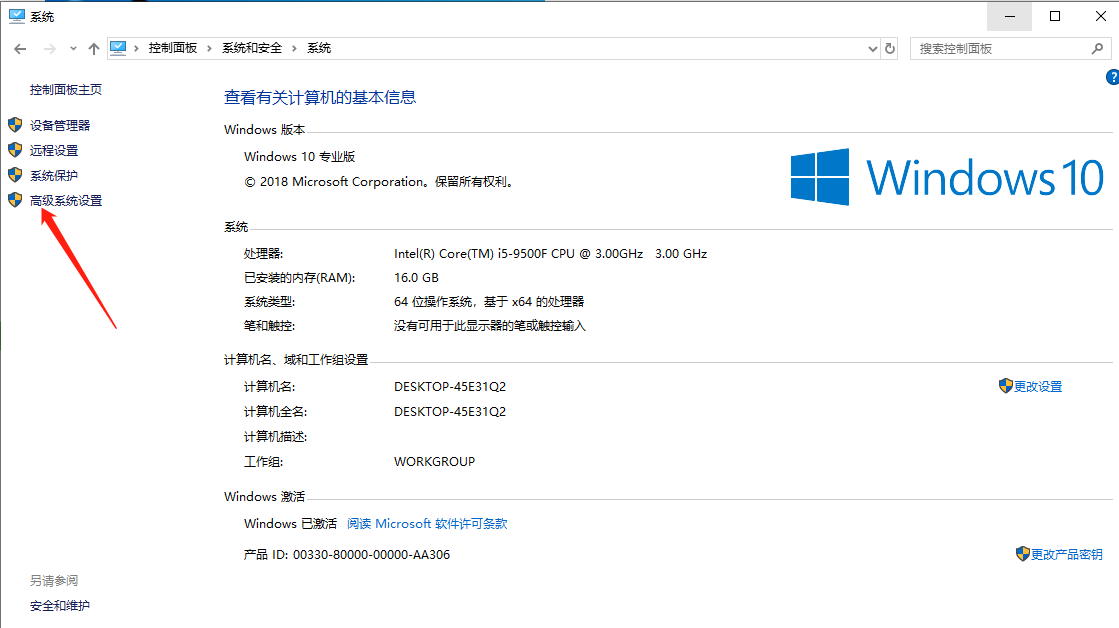Open 远程设置 in the sidebar
The image size is (1119, 628).
pyautogui.click(x=55, y=150)
